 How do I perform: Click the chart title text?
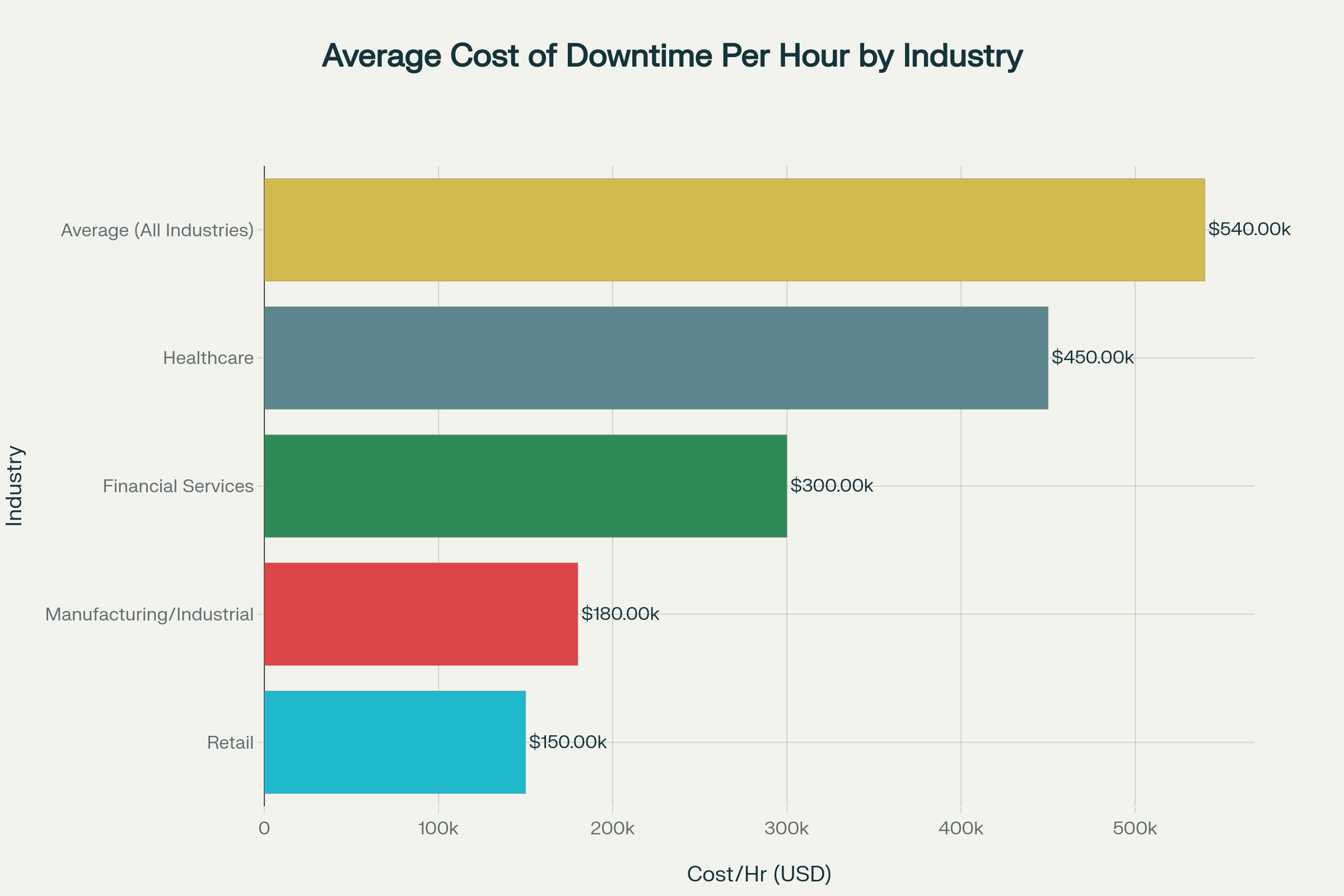pos(672,57)
